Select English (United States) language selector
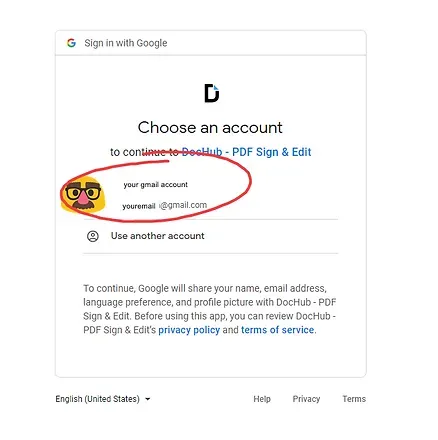The width and height of the screenshot is (438, 440). click(x=103, y=399)
